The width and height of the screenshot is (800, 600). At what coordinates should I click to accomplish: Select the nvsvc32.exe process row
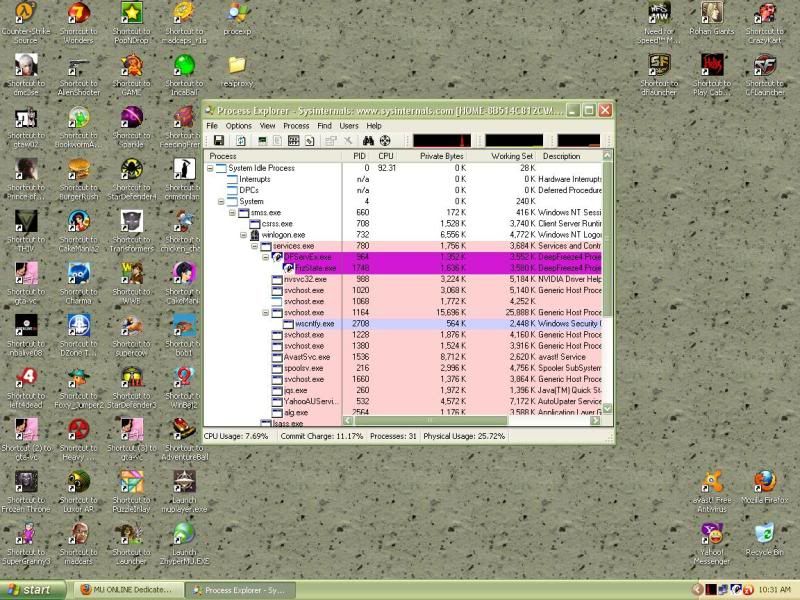tap(403, 280)
